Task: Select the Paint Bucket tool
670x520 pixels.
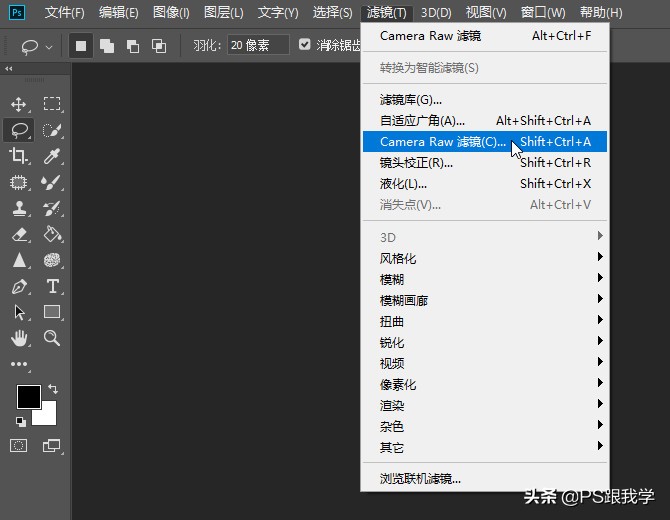Action: 52,234
